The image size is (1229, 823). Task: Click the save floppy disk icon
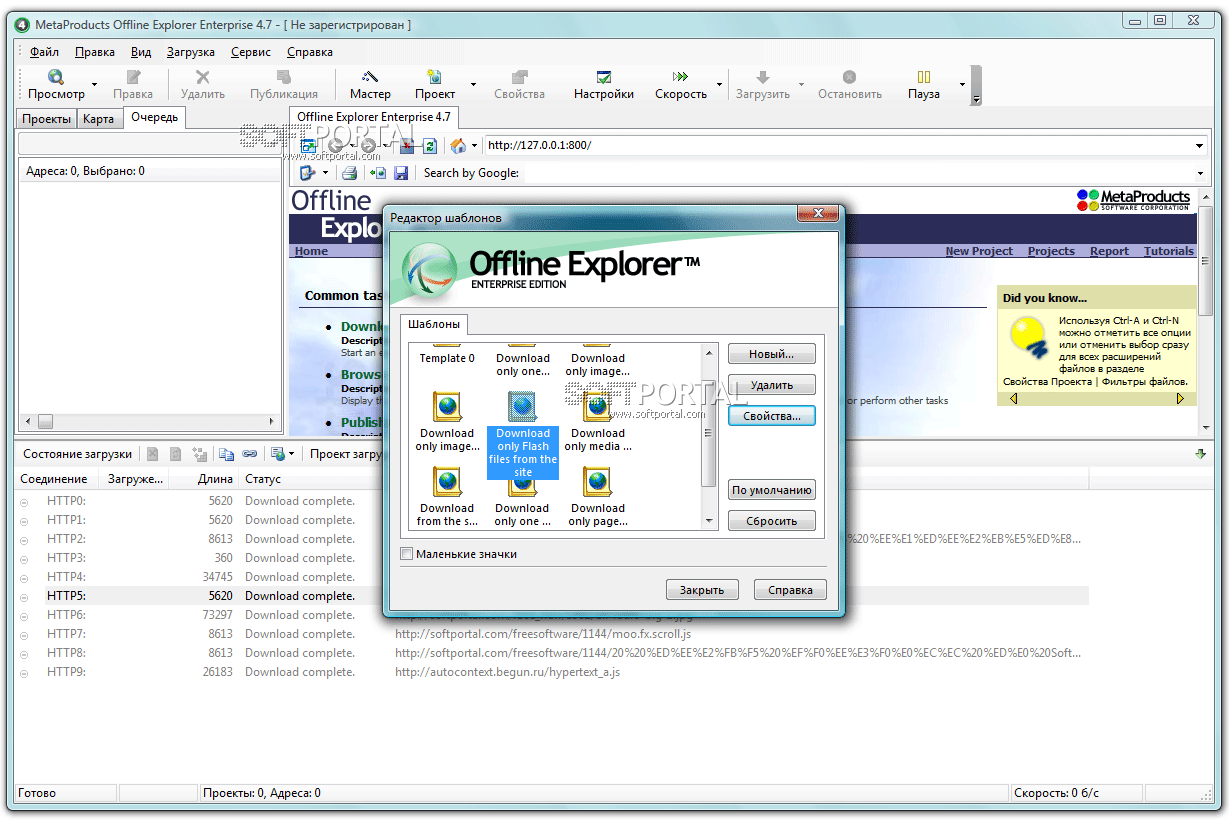tap(401, 173)
